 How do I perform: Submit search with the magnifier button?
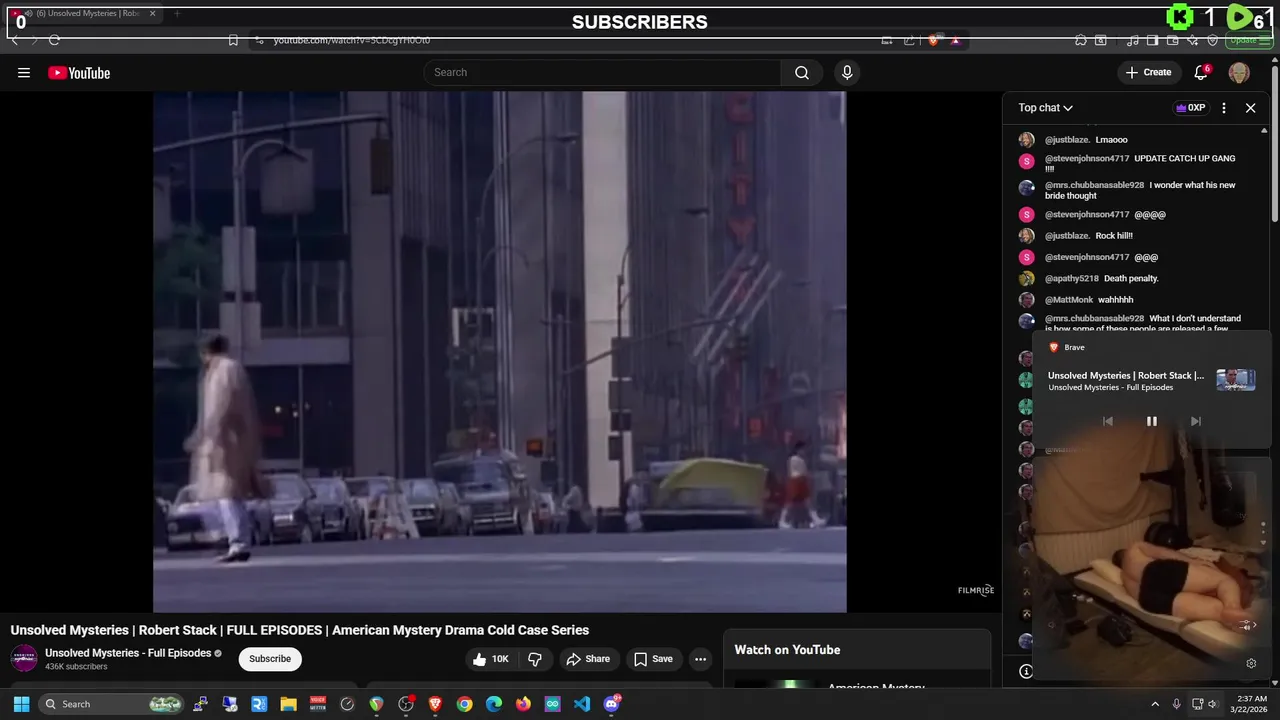coord(802,72)
